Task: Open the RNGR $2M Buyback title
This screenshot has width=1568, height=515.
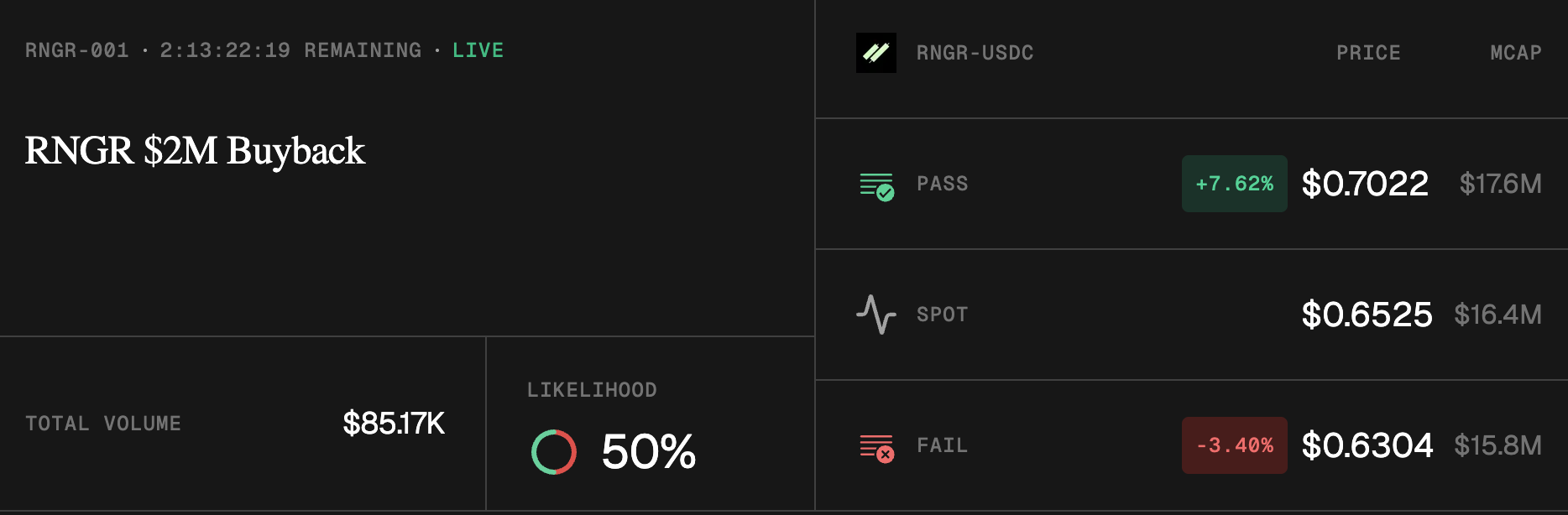Action: coord(195,151)
